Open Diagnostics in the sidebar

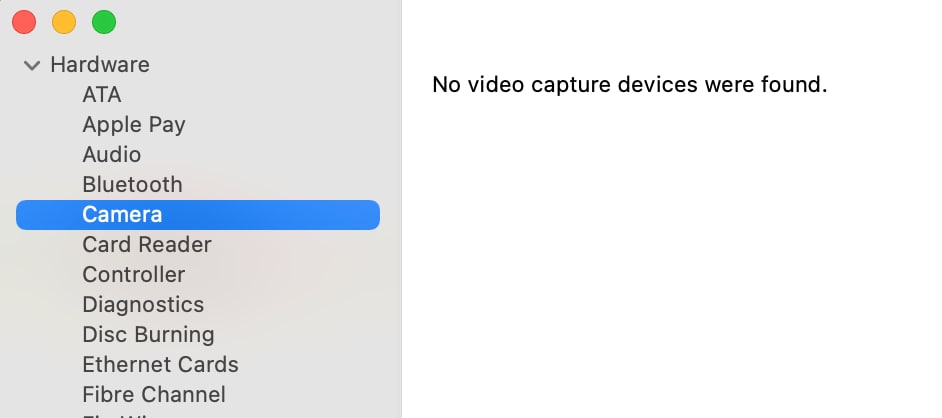point(144,305)
